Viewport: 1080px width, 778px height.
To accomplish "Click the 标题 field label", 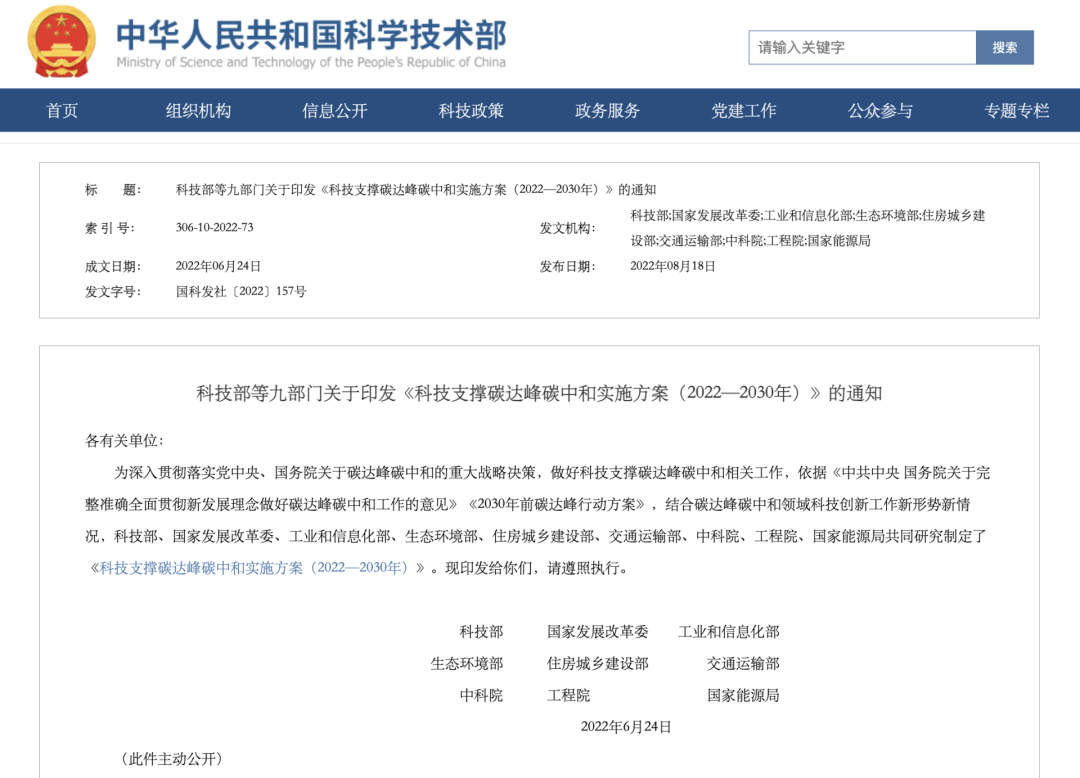I will (113, 189).
